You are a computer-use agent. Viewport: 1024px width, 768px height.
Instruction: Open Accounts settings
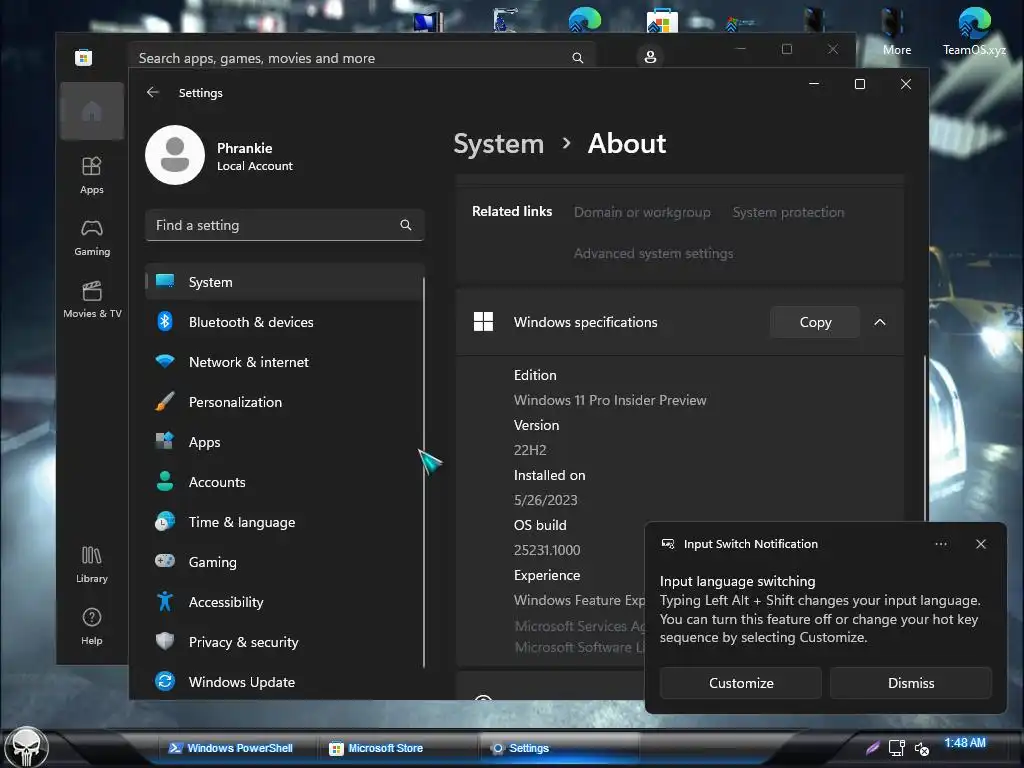coord(285,482)
